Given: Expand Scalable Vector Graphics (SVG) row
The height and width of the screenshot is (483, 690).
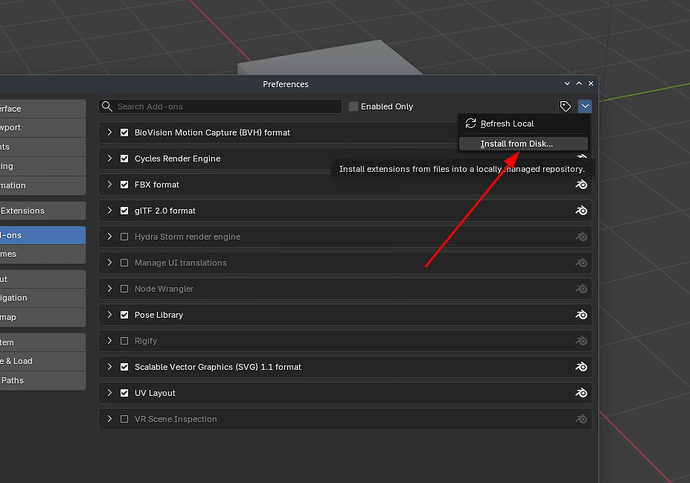Looking at the screenshot, I should point(110,367).
